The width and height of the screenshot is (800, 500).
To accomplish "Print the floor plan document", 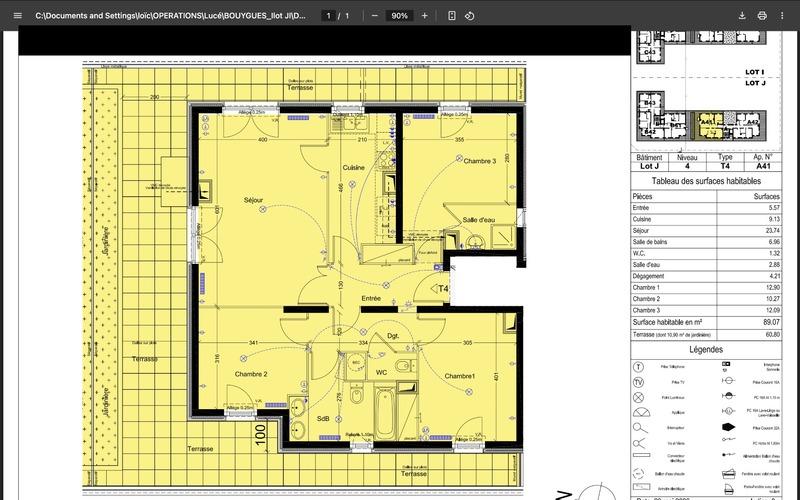I will point(762,16).
